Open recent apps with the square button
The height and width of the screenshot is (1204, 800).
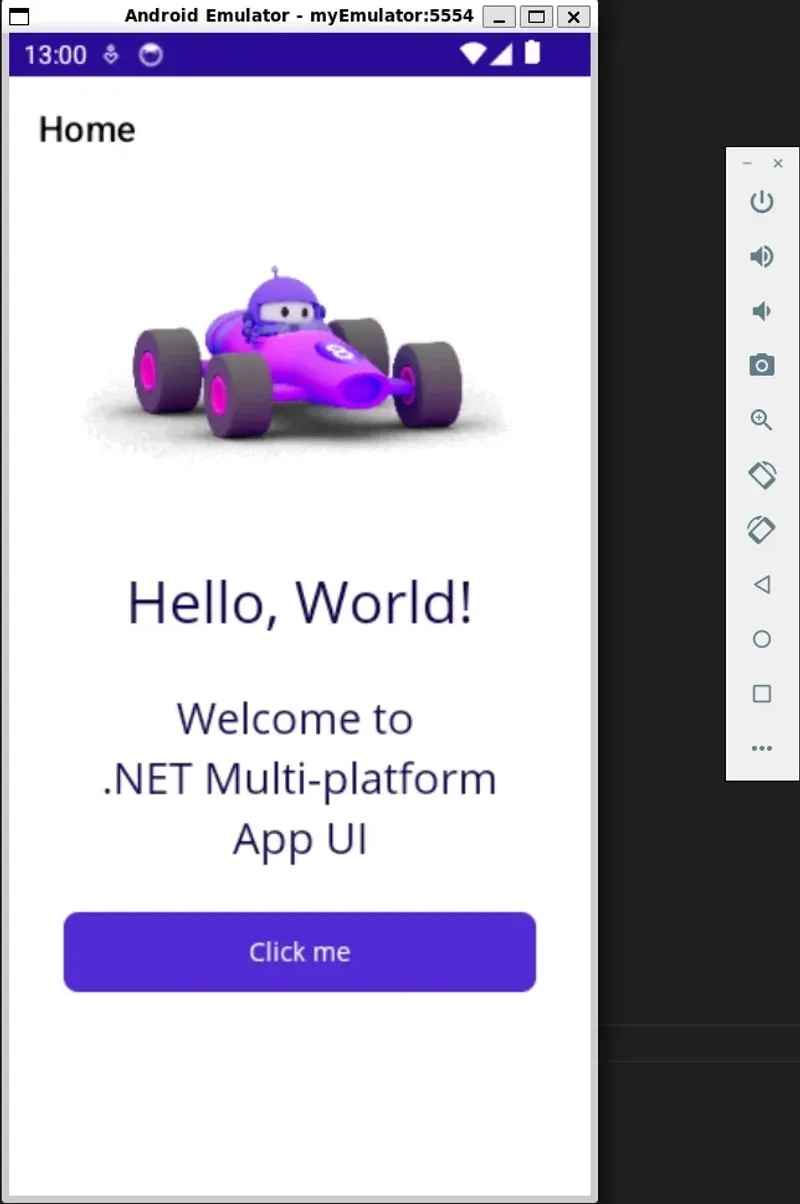(x=761, y=694)
